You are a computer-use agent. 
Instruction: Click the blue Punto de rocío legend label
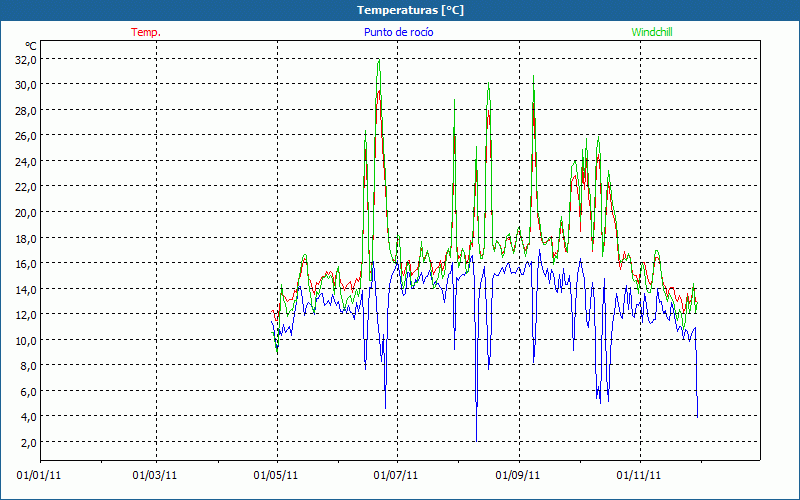(398, 32)
